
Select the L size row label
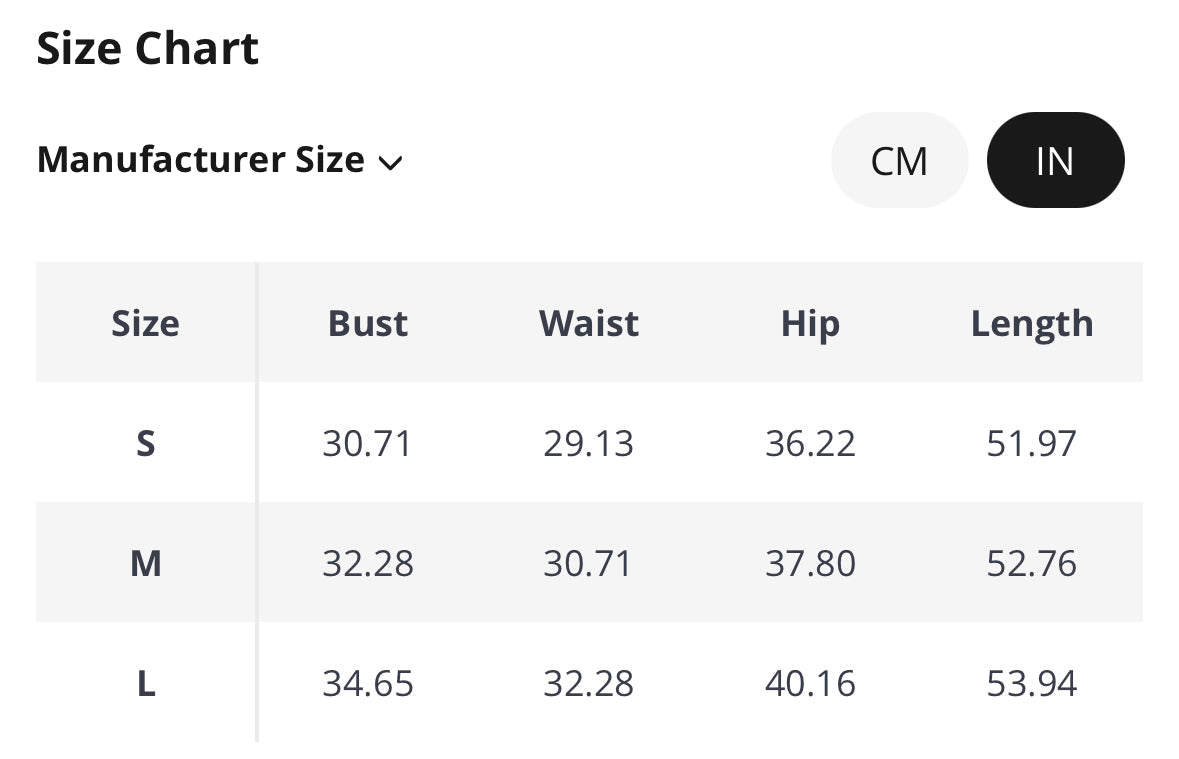145,684
